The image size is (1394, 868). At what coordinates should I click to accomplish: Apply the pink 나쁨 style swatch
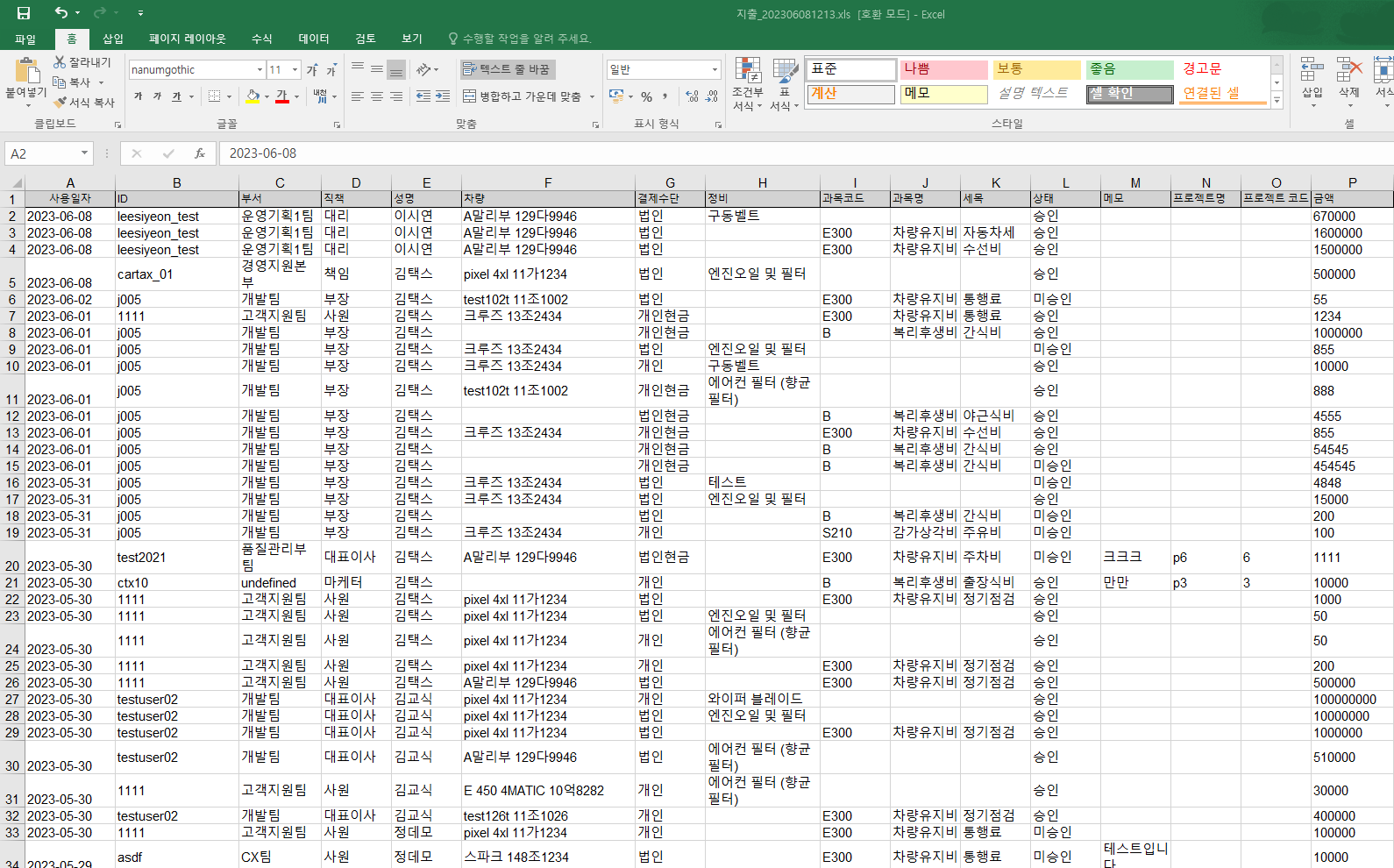click(944, 69)
